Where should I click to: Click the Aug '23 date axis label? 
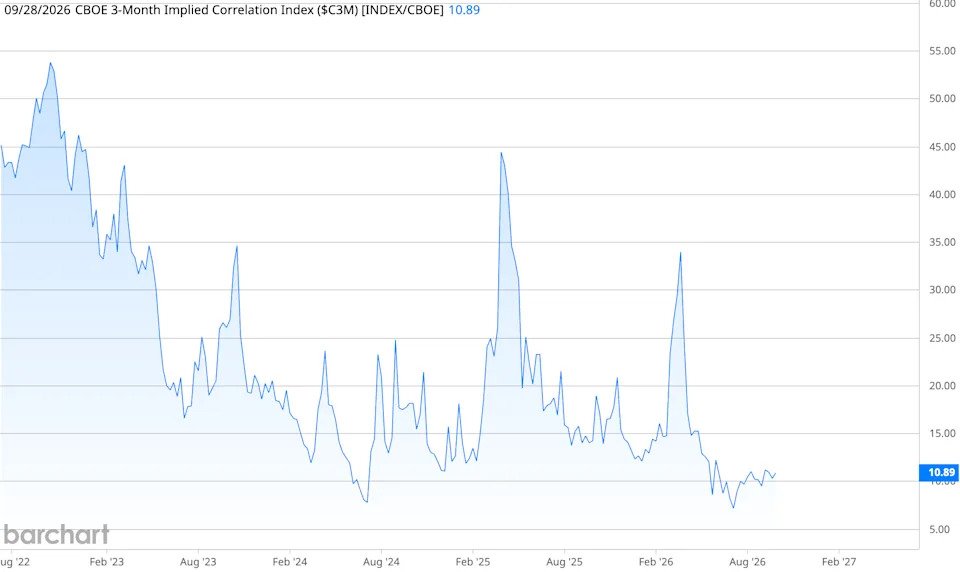(198, 562)
